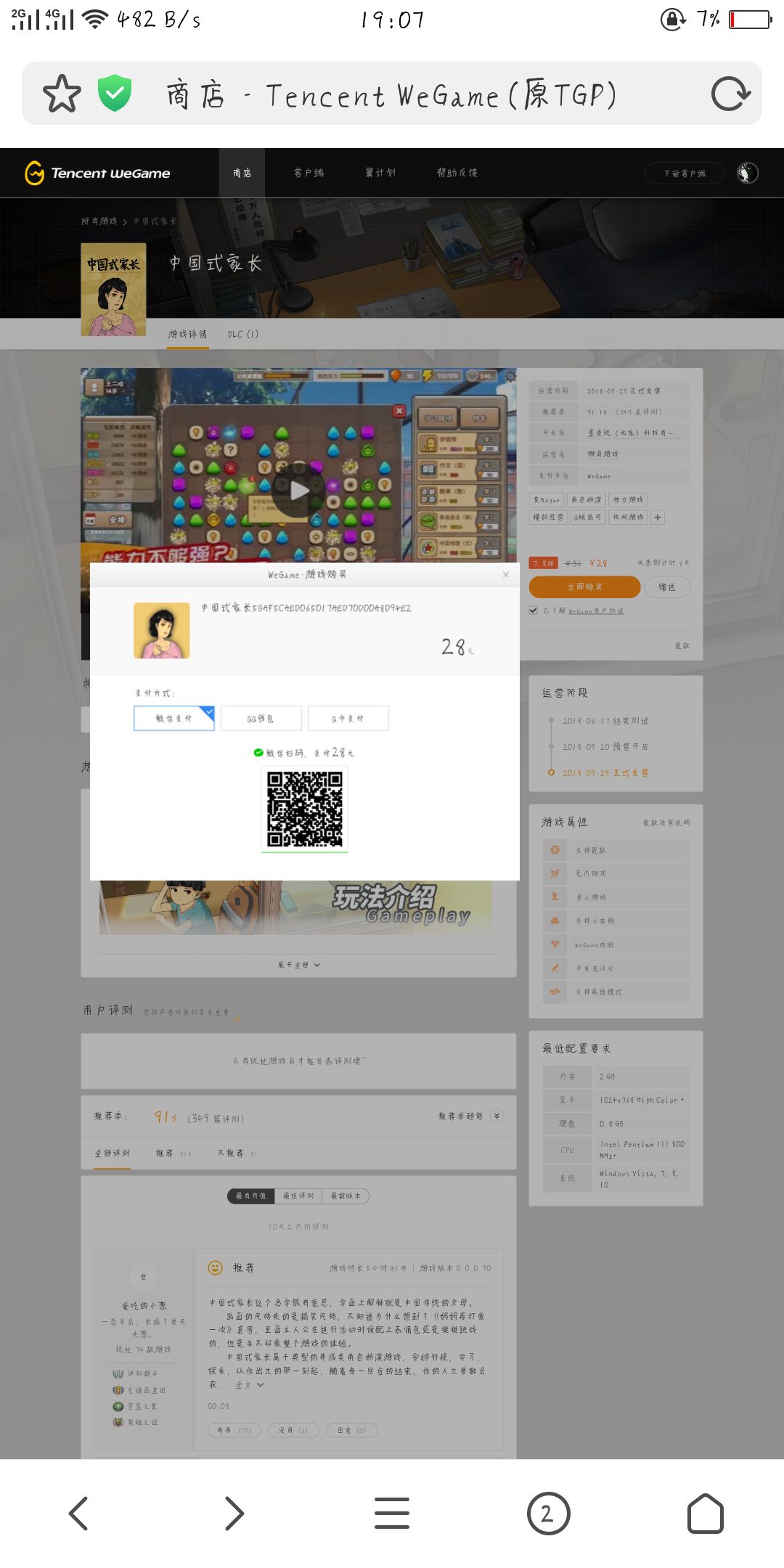This screenshot has height=1568, width=784.
Task: Go back with browser back arrow
Action: 78,1514
